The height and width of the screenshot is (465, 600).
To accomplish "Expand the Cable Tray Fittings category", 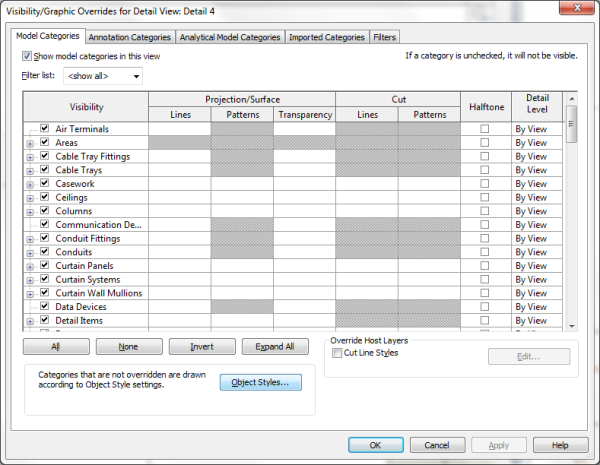I will [30, 158].
